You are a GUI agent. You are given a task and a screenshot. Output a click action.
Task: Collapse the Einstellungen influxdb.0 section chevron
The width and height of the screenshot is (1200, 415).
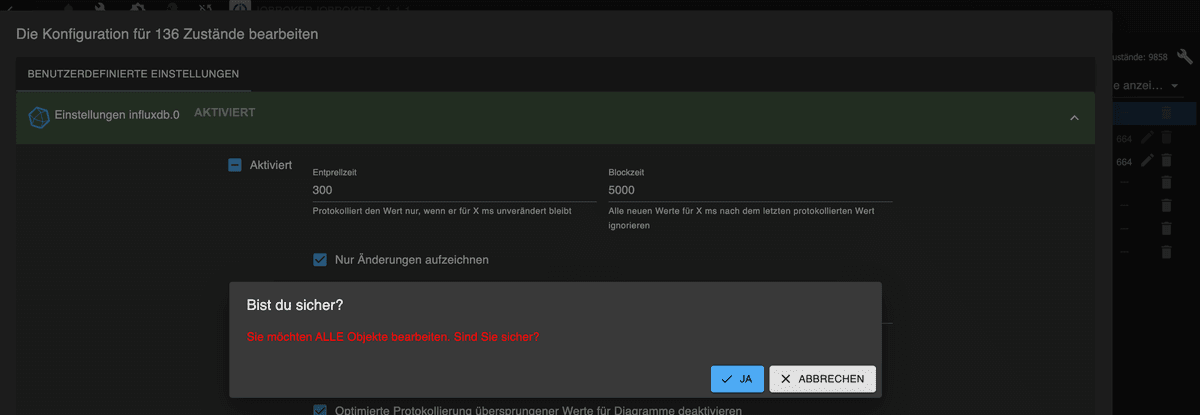pos(1074,118)
